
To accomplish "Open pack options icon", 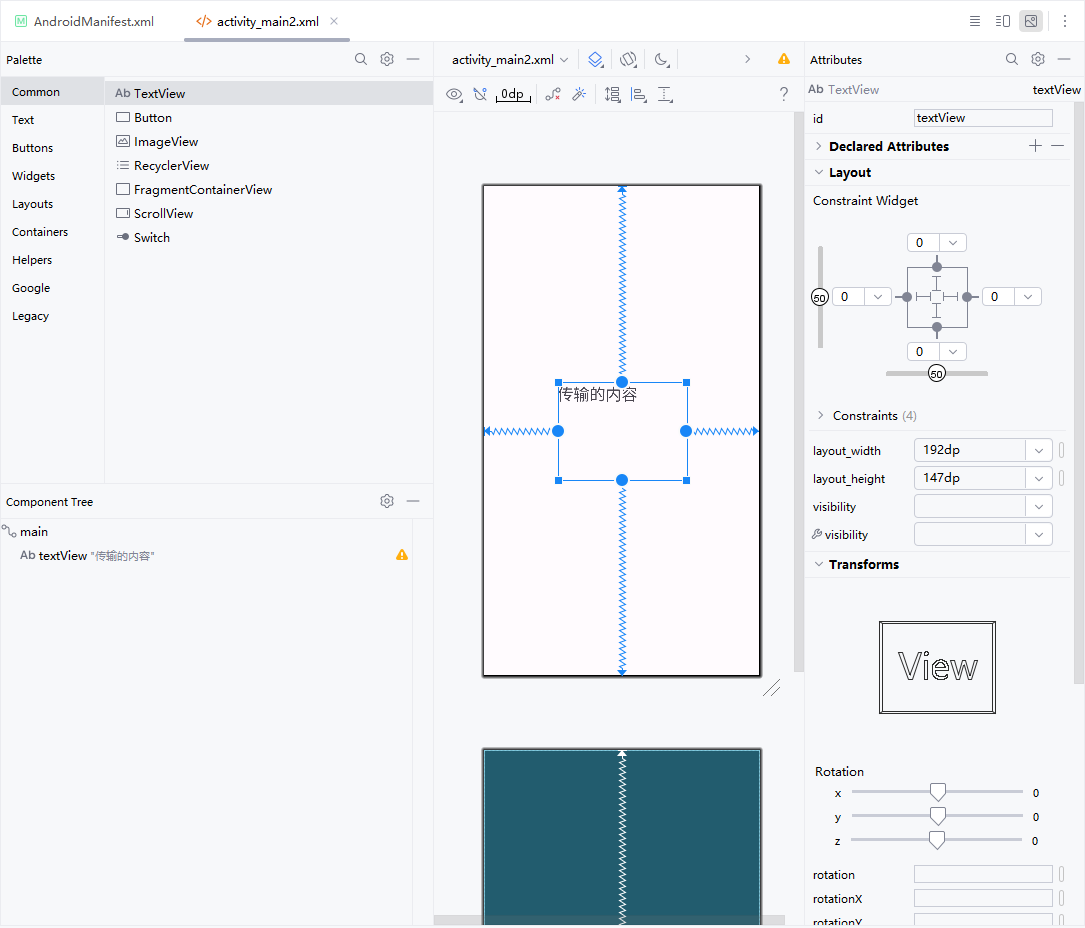I will (612, 94).
